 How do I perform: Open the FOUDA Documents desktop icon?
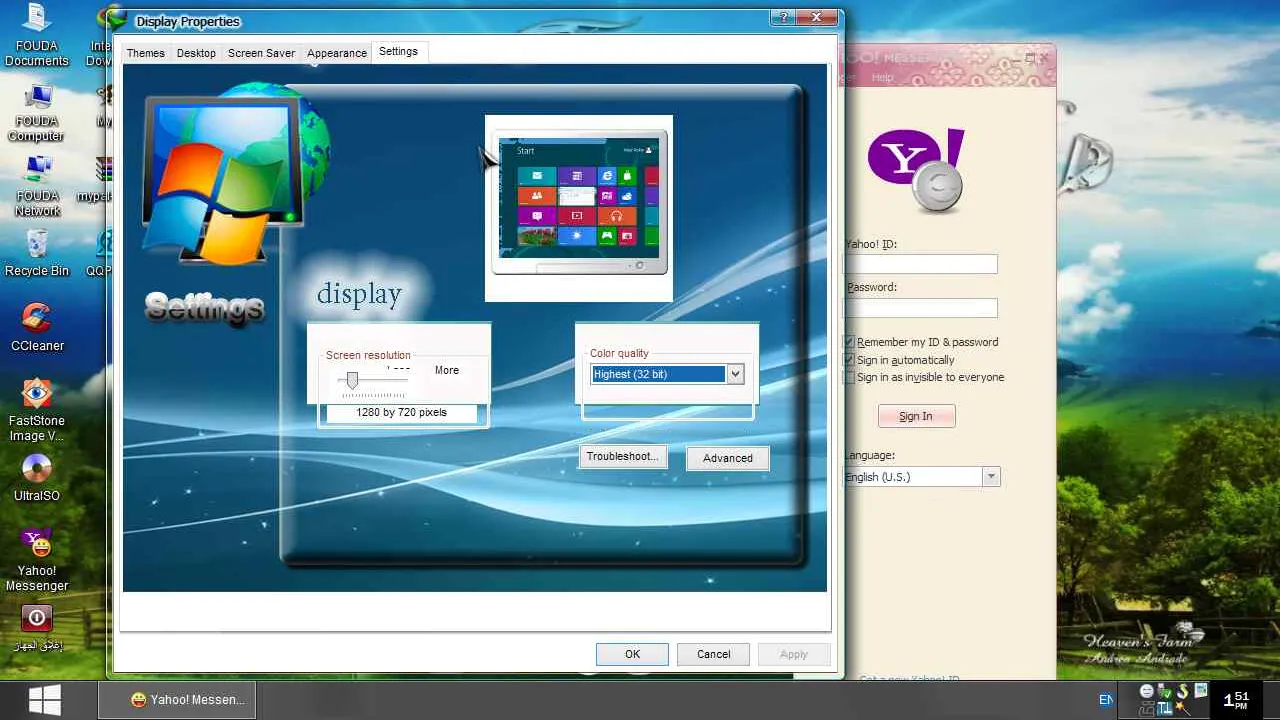(x=36, y=36)
